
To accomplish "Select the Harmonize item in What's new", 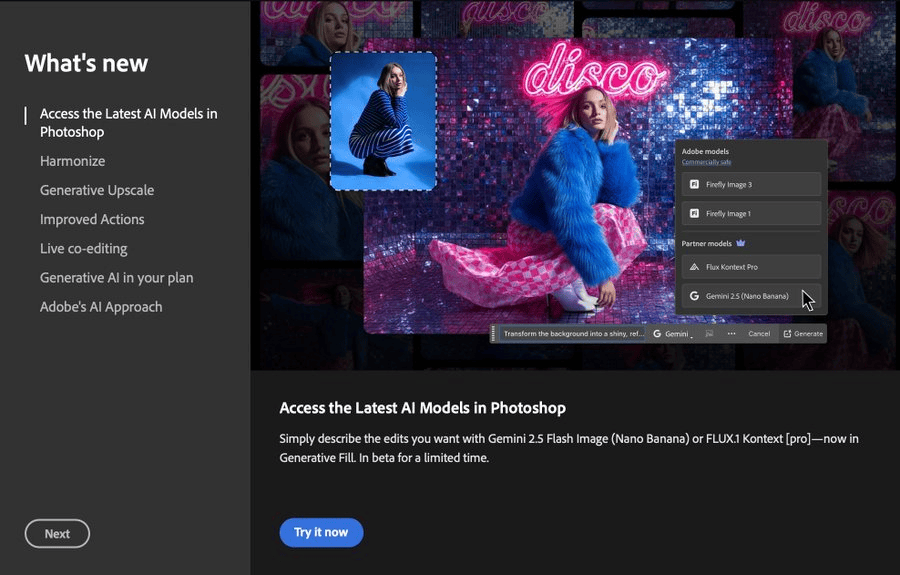I will (72, 161).
